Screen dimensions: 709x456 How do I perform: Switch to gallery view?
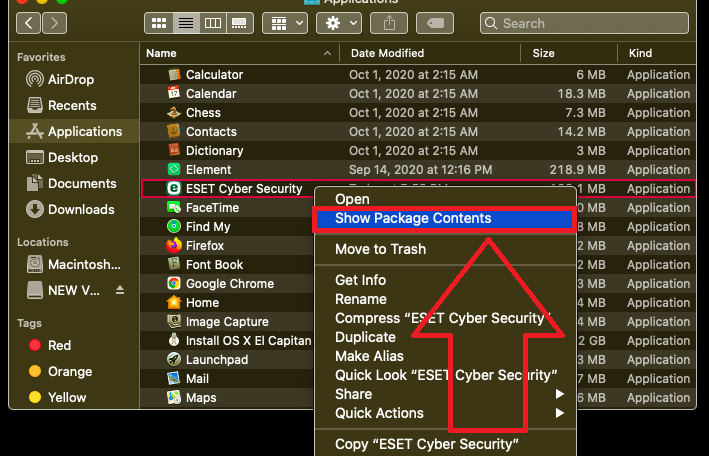(239, 23)
